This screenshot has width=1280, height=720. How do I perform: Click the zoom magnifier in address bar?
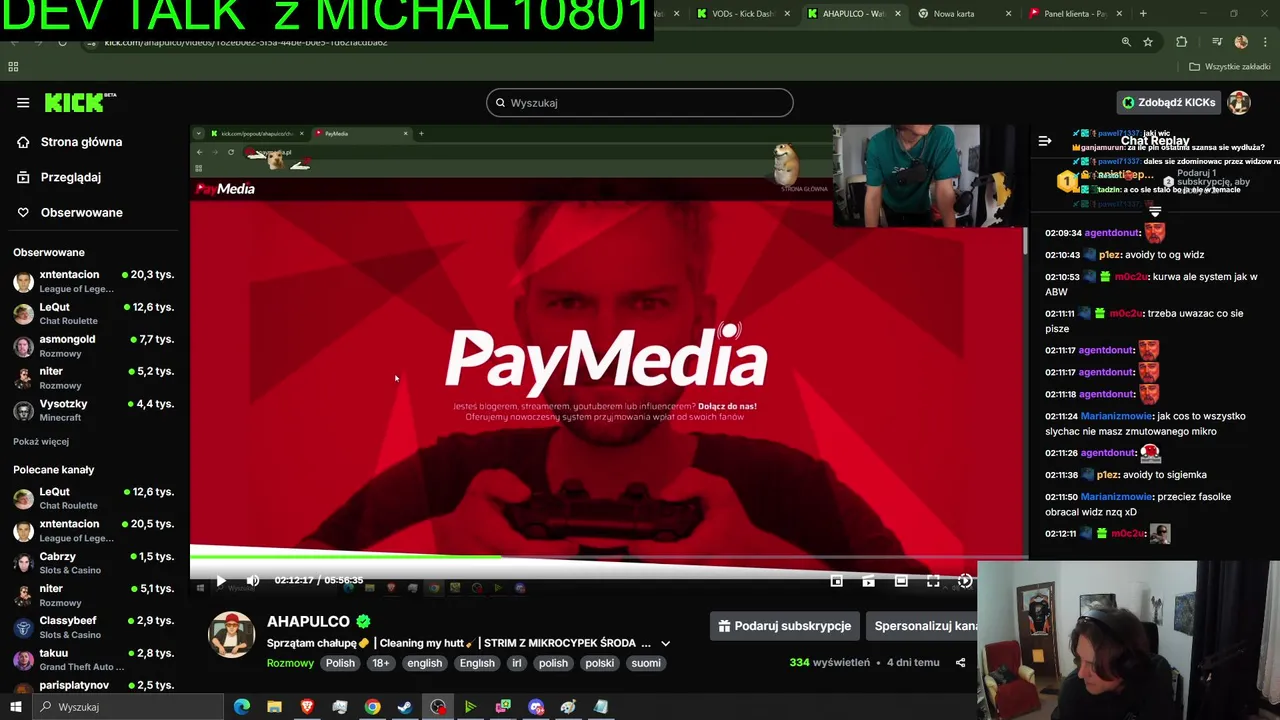1126,42
